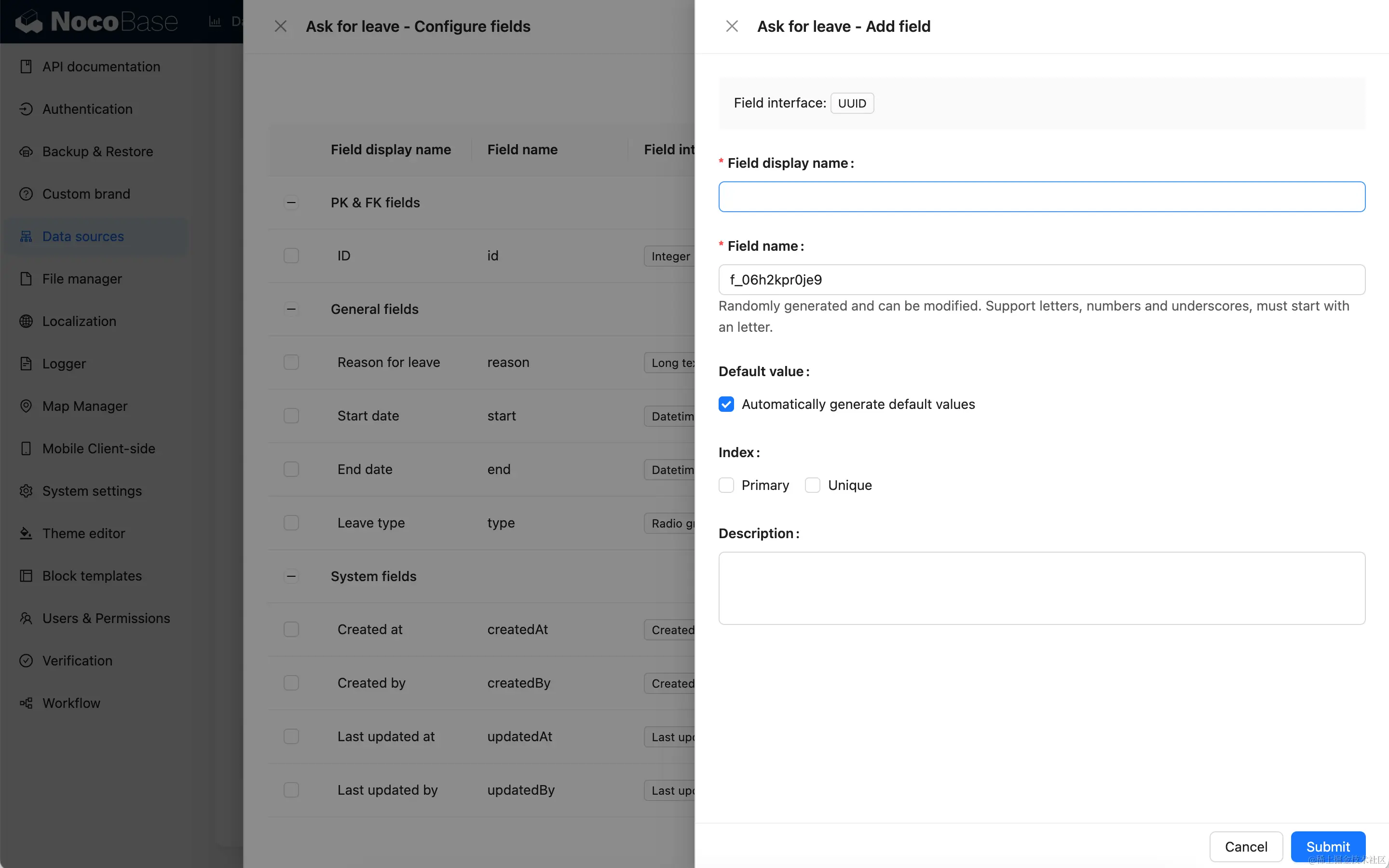The width and height of the screenshot is (1389, 868).
Task: Enable the Primary index checkbox
Action: 726,485
